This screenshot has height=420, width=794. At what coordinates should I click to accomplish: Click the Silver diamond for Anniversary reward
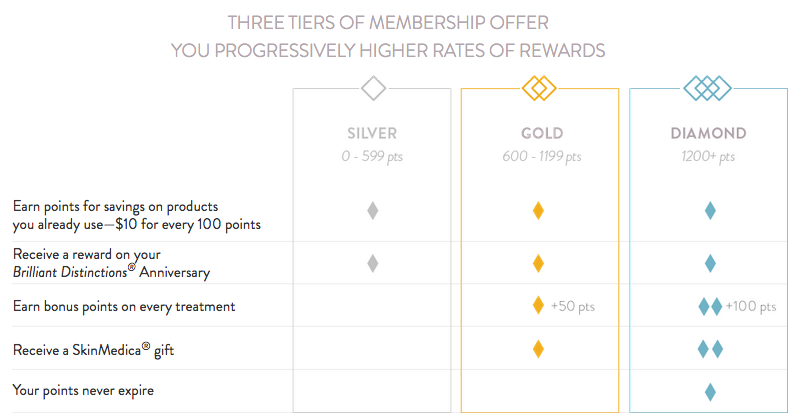[373, 264]
